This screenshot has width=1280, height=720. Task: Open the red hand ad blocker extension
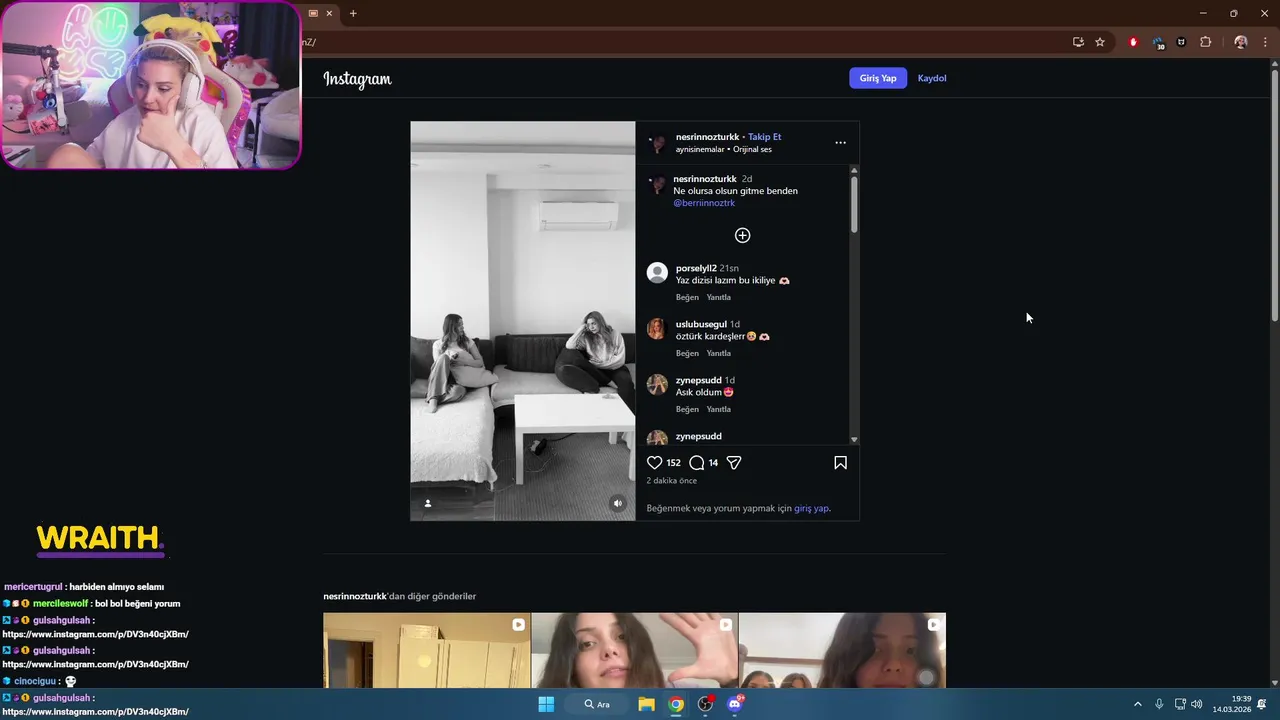(1133, 42)
